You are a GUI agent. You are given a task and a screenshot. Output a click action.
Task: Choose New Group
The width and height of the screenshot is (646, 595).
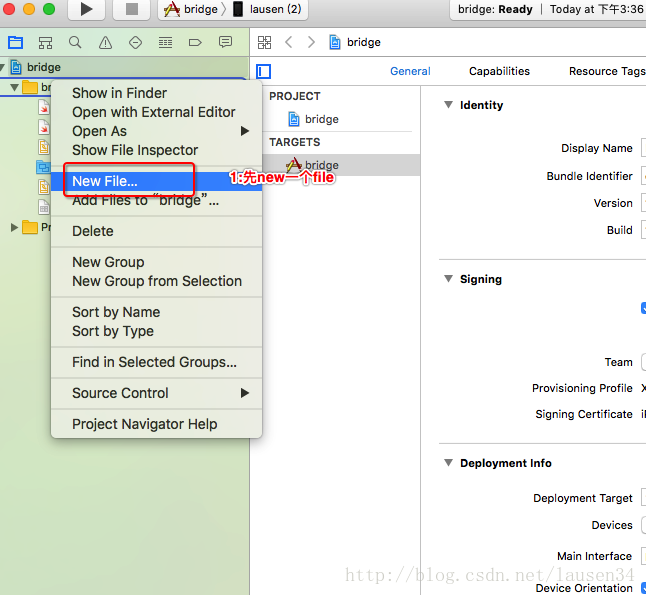157,262
